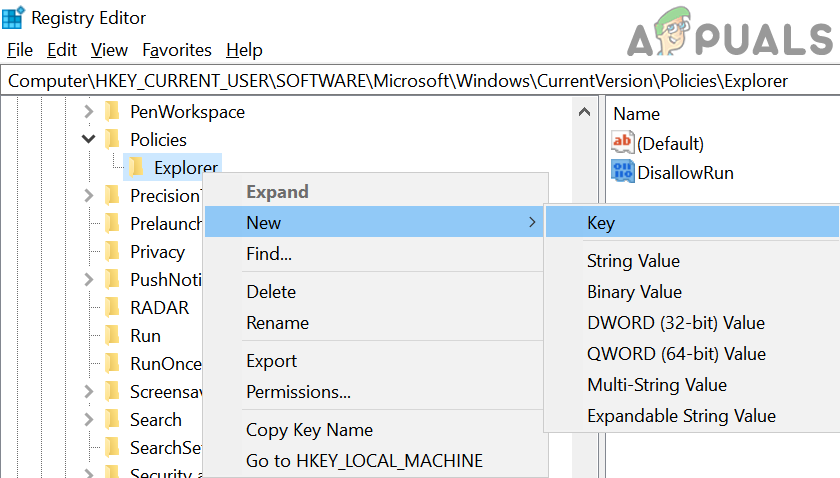Click the Policies folder icon

[x=112, y=139]
